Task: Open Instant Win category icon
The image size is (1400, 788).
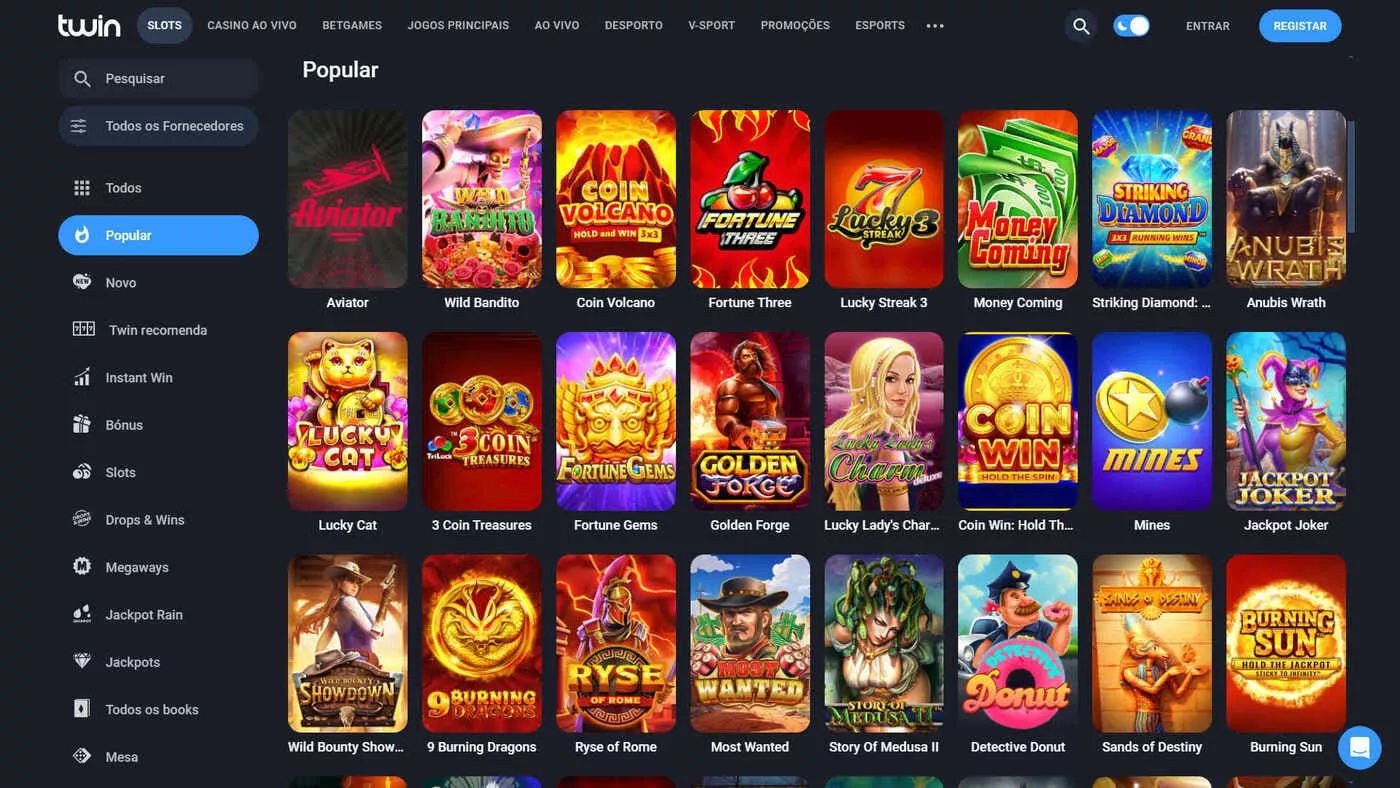Action: (x=82, y=378)
